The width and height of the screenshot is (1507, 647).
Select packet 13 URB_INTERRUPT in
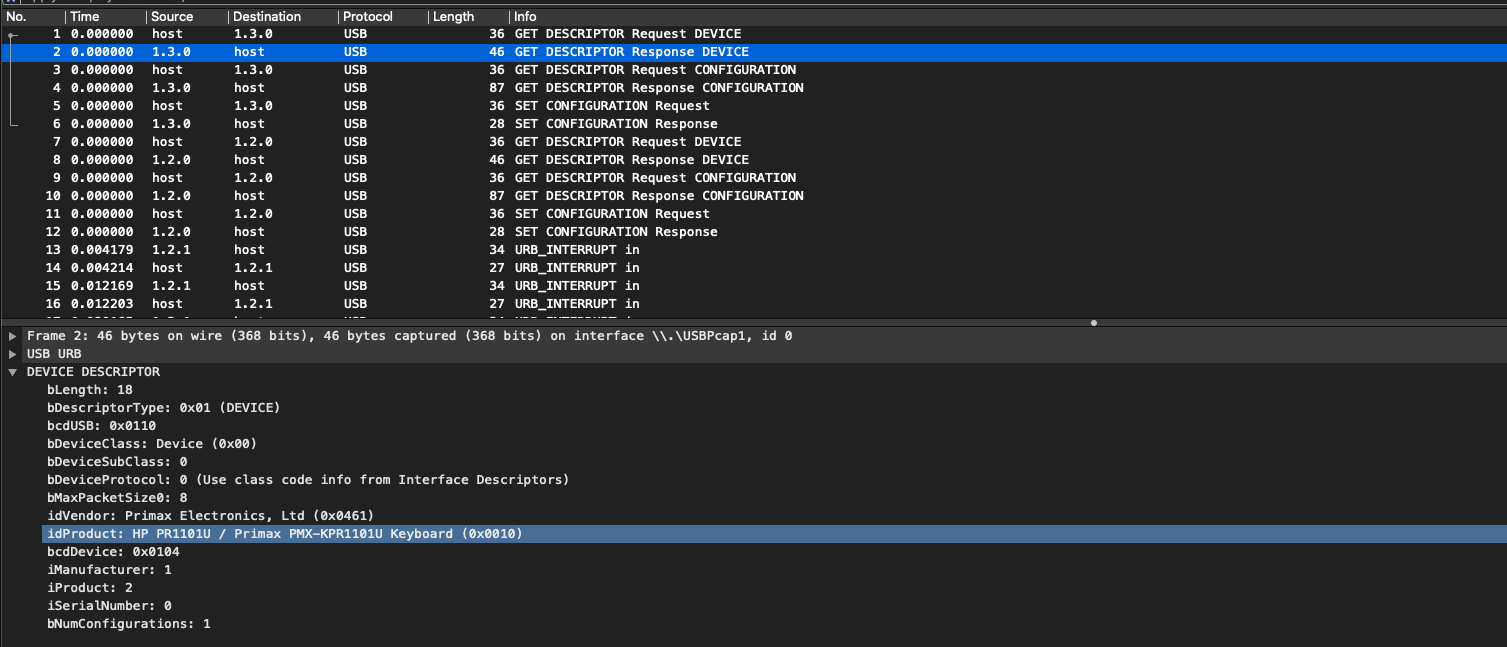pos(576,250)
